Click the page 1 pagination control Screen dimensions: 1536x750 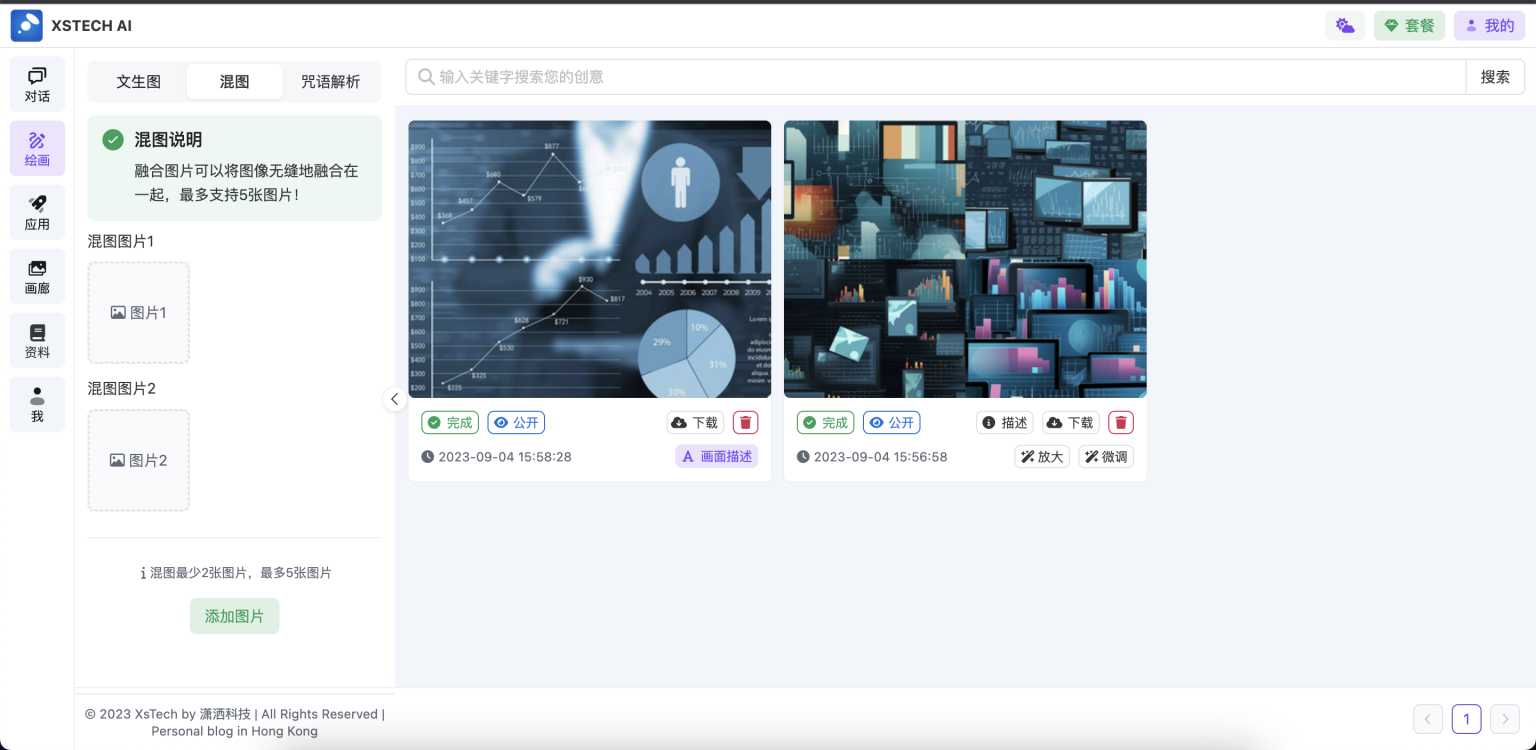click(x=1466, y=718)
